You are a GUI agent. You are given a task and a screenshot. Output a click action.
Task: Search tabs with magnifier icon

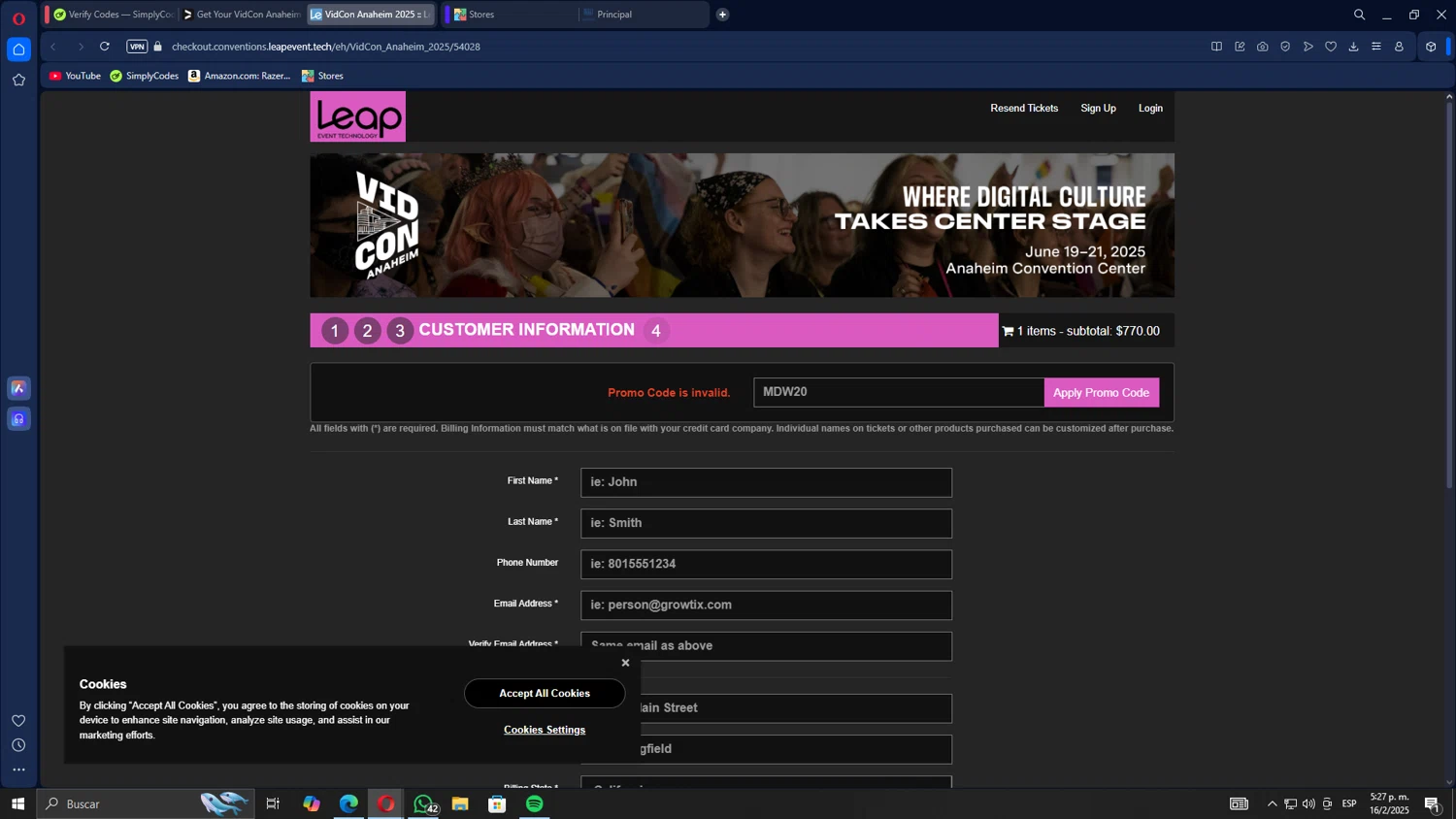pyautogui.click(x=1359, y=15)
